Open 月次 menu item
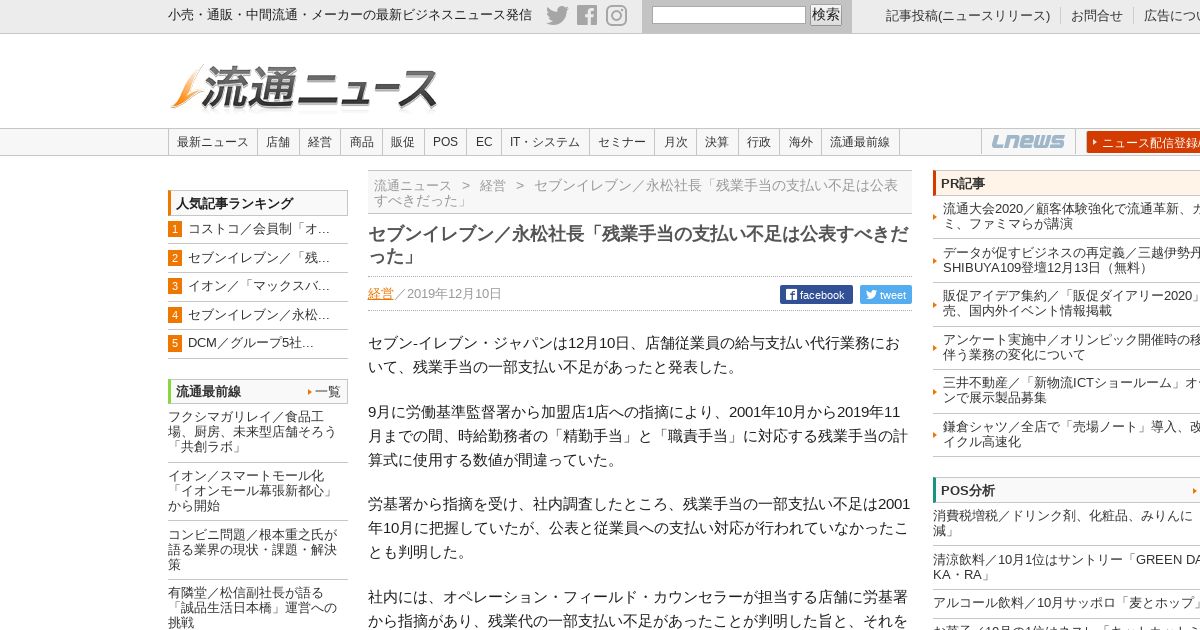The height and width of the screenshot is (630, 1200). tap(676, 142)
